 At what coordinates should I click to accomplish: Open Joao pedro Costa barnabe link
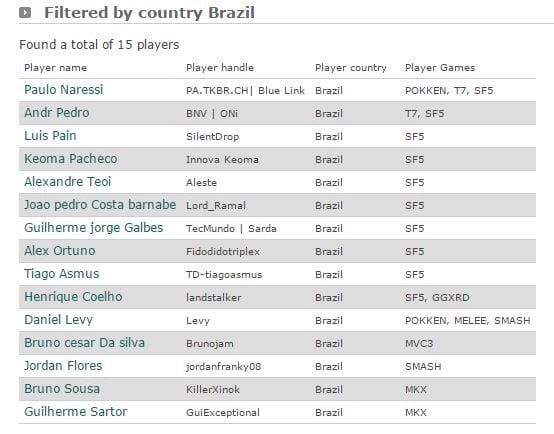point(100,205)
